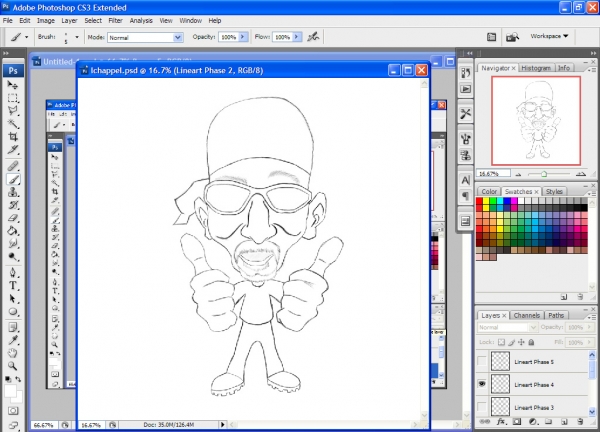This screenshot has width=600, height=432.
Task: Switch to the Channels tab
Action: (527, 315)
